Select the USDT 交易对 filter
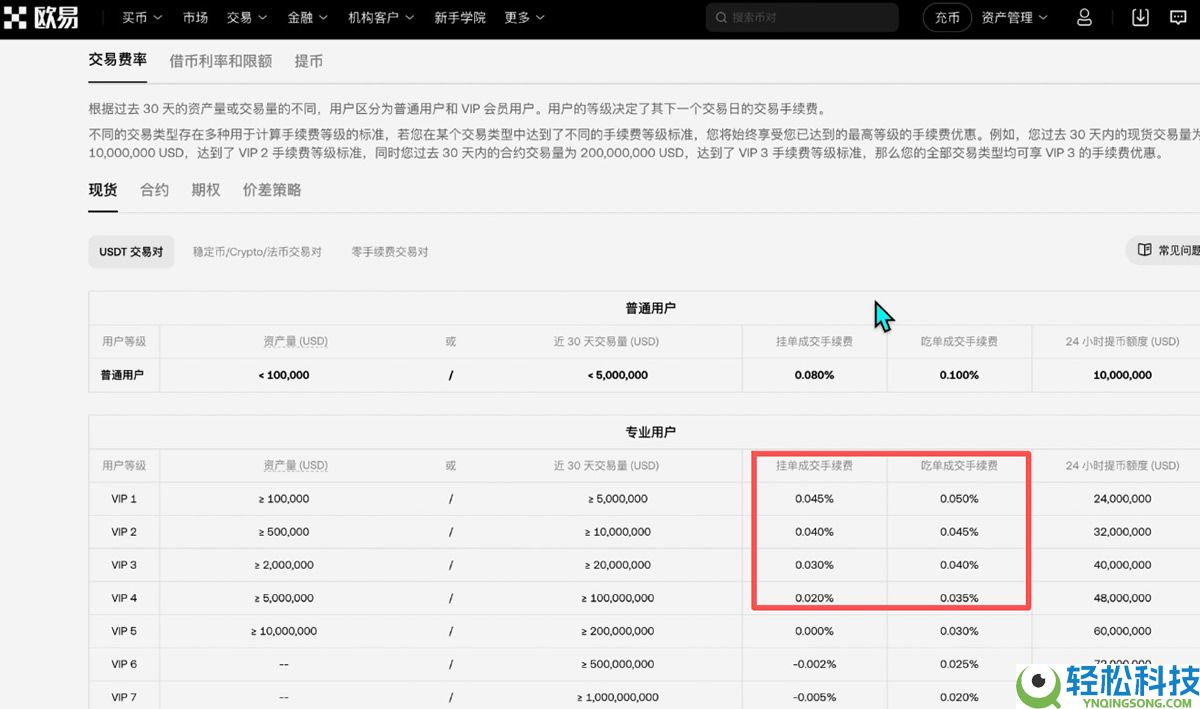Image resolution: width=1200 pixels, height=709 pixels. tap(131, 252)
